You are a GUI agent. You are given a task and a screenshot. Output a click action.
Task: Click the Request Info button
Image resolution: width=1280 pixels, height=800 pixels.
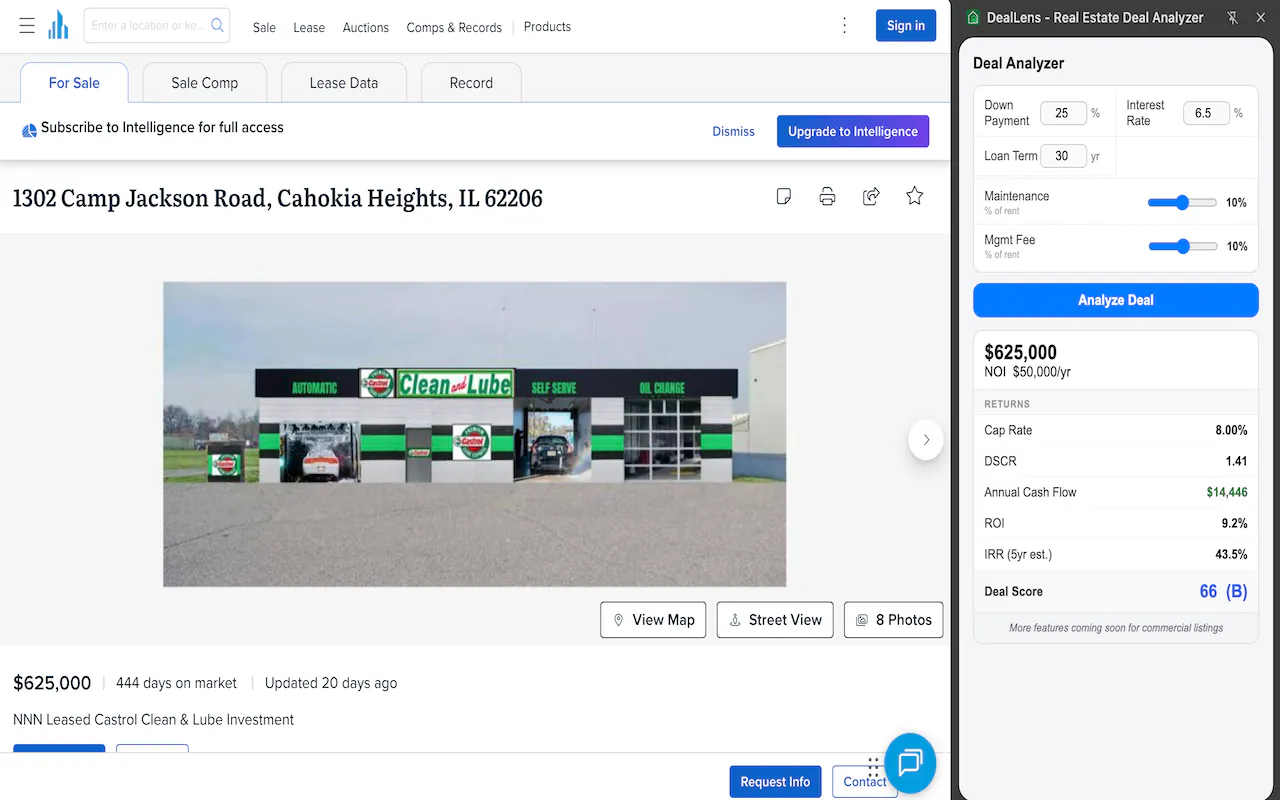pos(776,782)
